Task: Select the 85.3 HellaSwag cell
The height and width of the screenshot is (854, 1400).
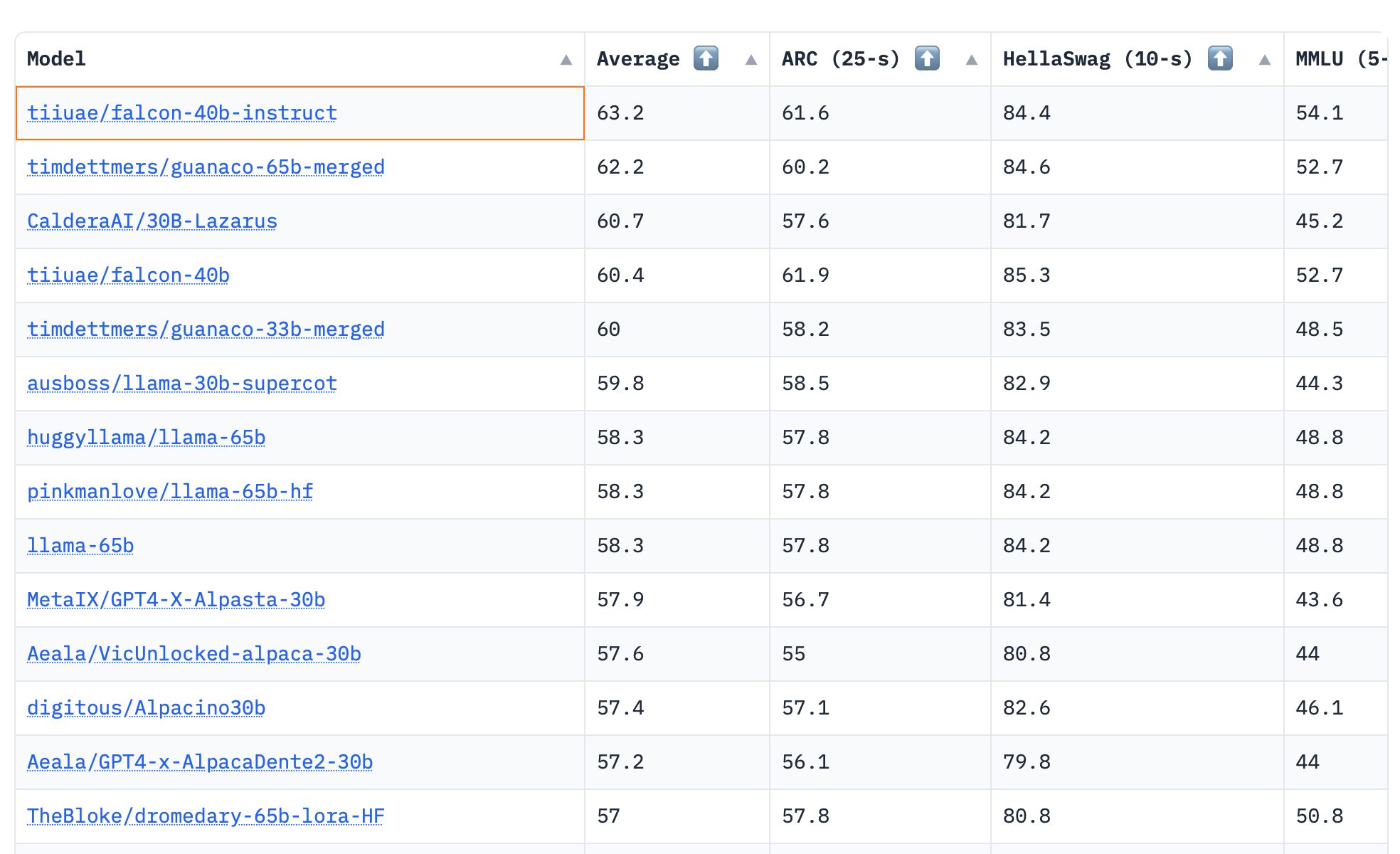Action: coord(1137,275)
